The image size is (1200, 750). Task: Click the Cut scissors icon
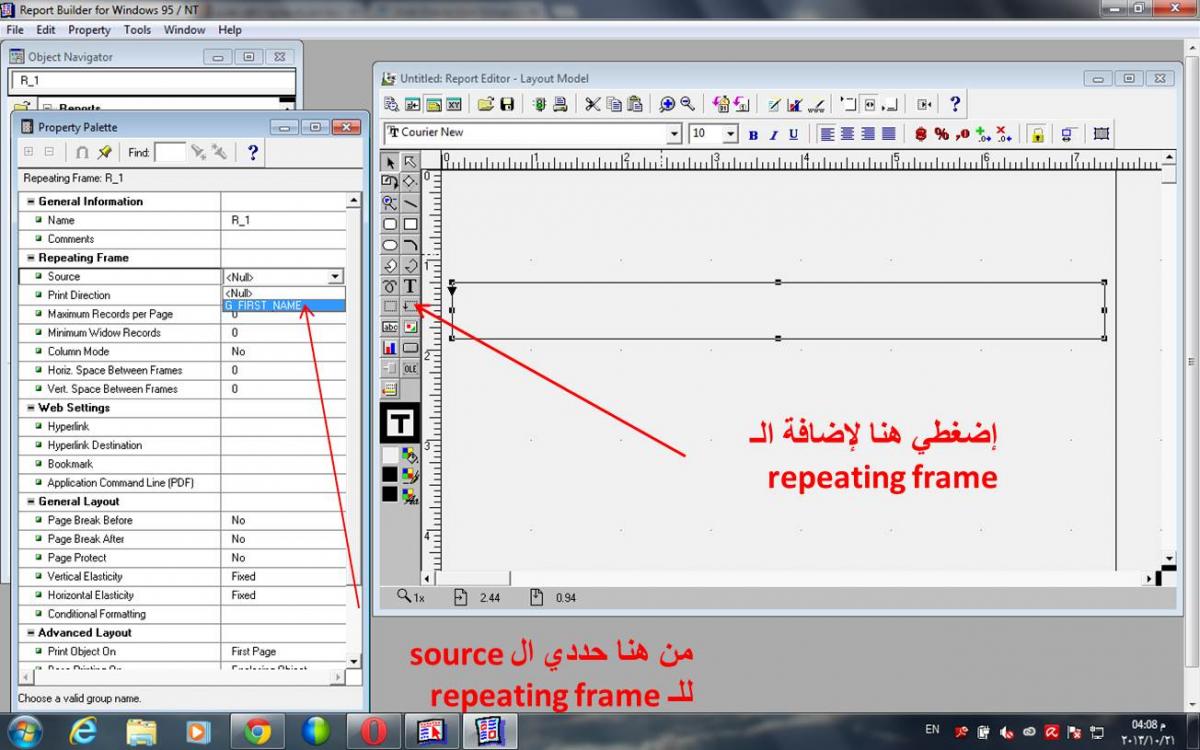point(592,104)
